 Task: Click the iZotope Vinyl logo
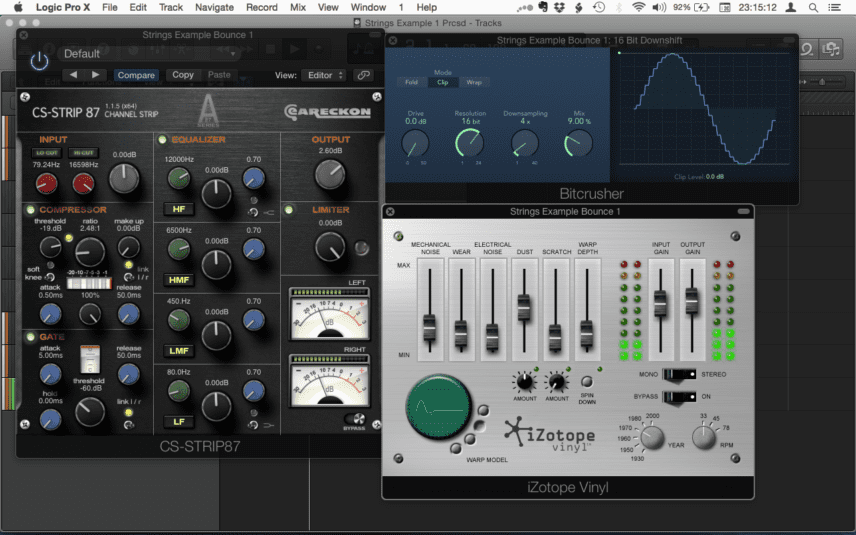point(549,435)
